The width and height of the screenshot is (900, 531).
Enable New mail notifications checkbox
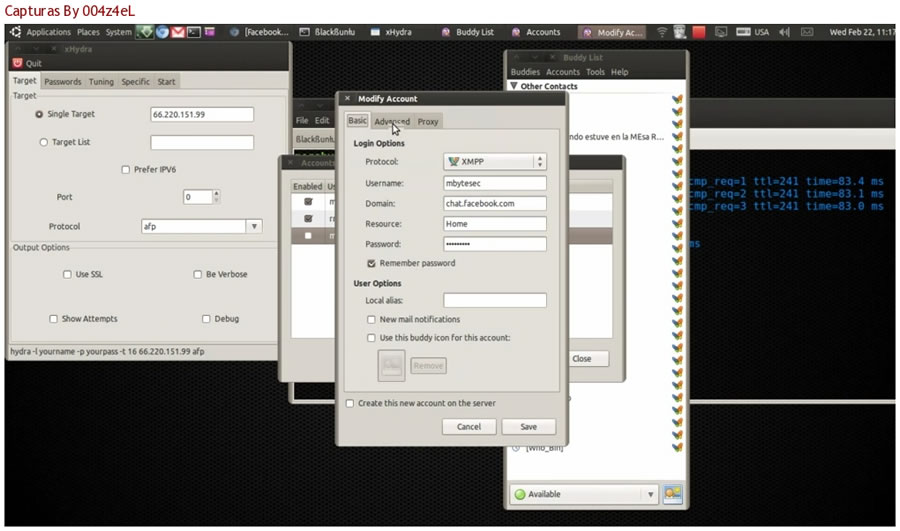[x=371, y=320]
